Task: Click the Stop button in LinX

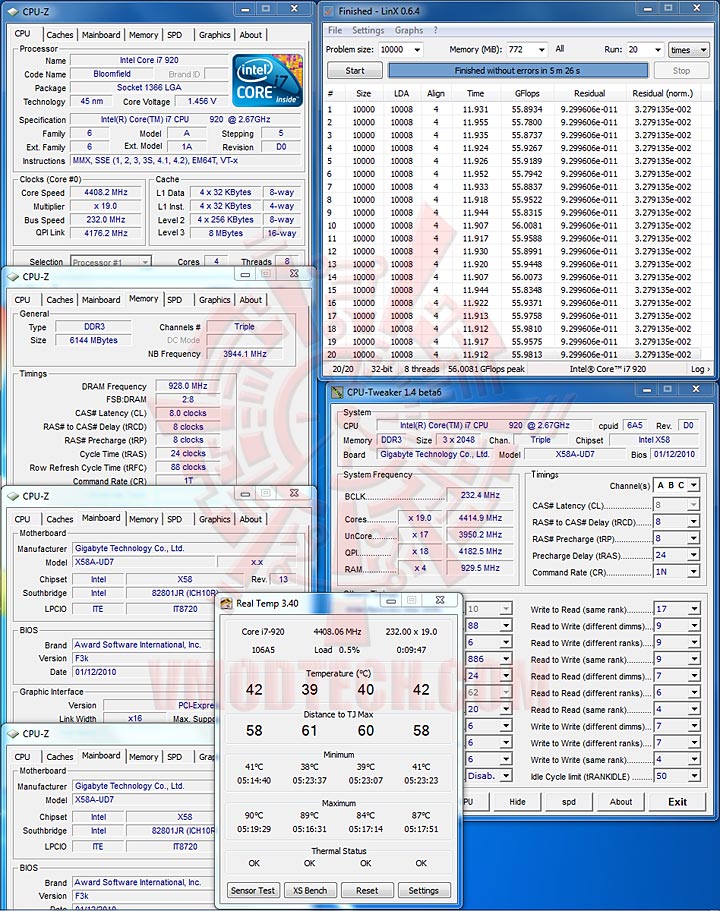Action: (x=681, y=71)
